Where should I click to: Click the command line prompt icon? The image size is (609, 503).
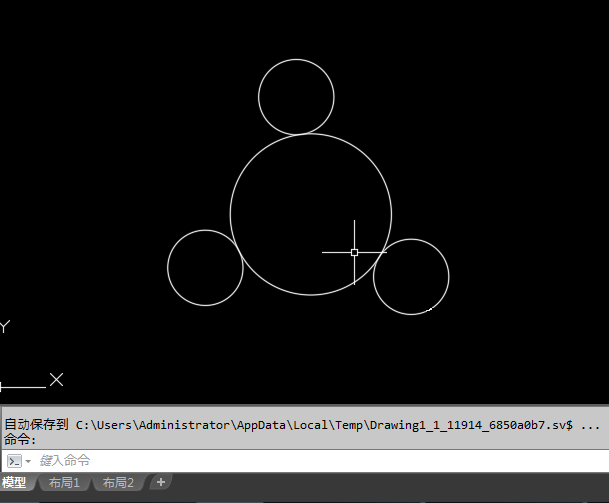14,461
